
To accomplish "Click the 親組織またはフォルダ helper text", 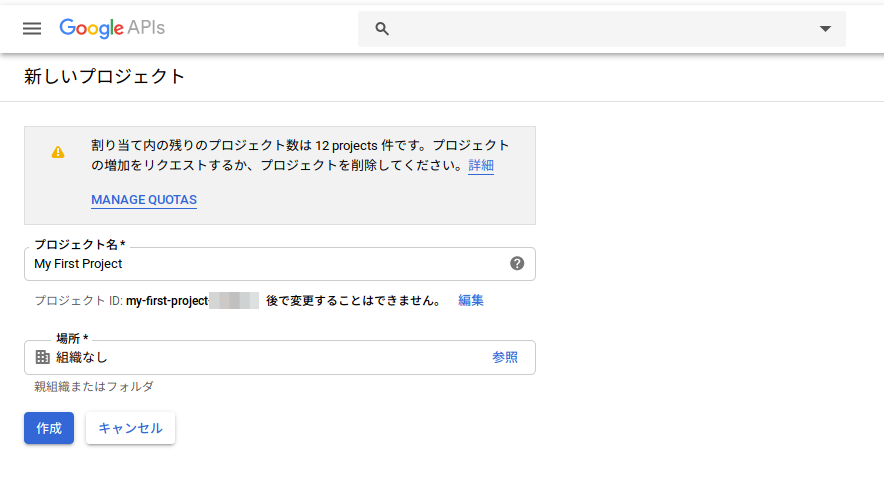I will 94,387.
